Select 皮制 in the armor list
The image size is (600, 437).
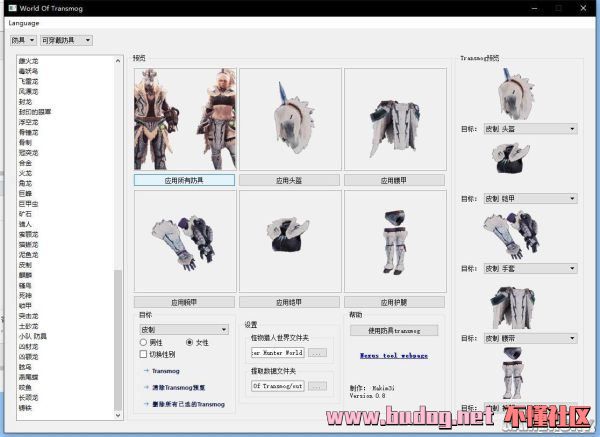coord(25,265)
